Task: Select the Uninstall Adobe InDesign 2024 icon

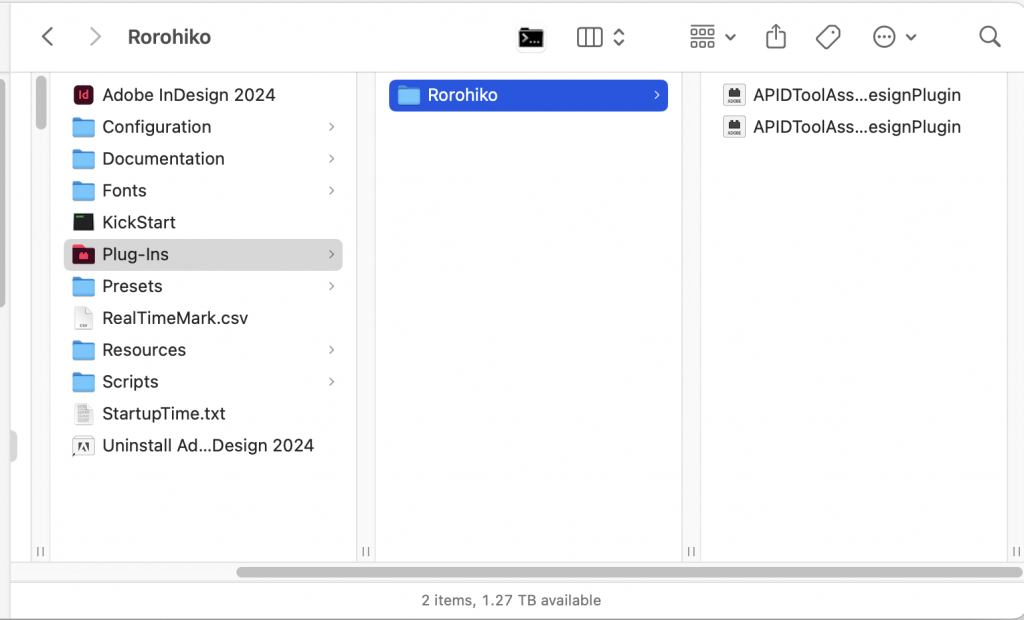Action: coord(85,445)
